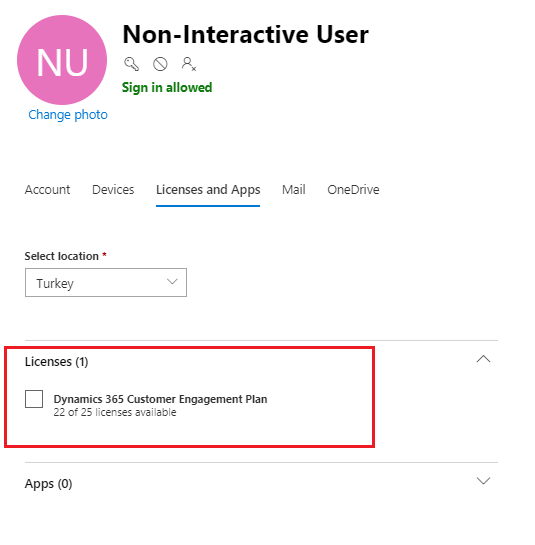Click the Select location label
Screen dimensions: 535x545
pos(62,256)
